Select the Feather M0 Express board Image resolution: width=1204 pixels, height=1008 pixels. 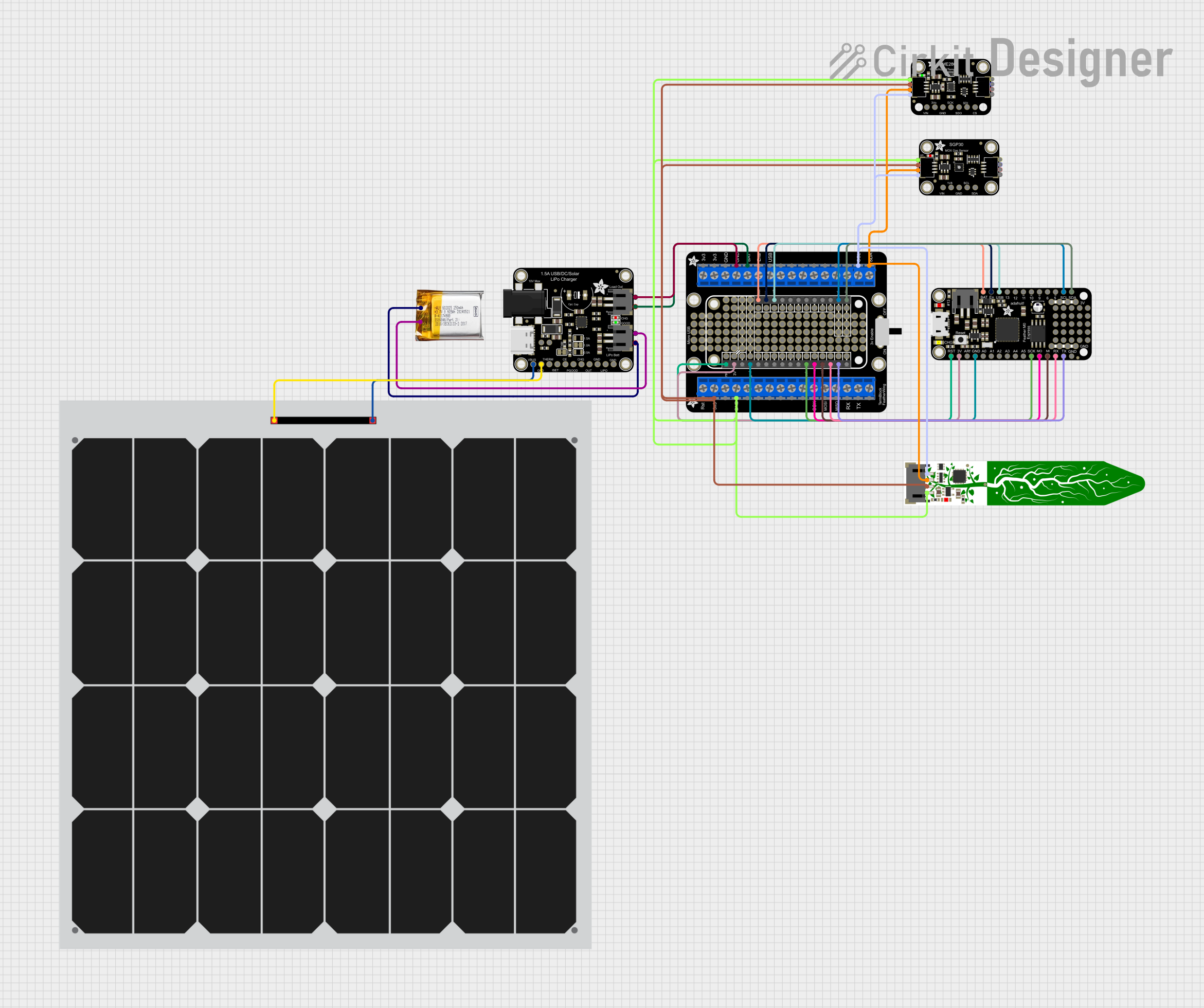point(1011,324)
